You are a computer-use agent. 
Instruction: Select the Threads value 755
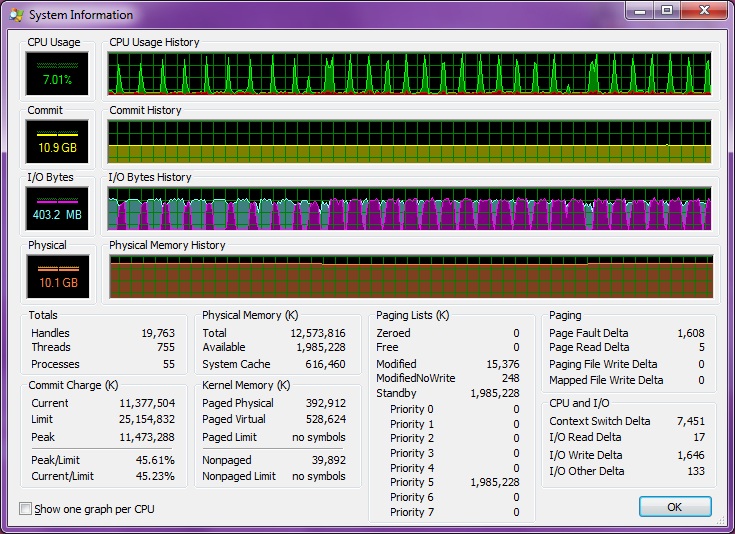165,347
